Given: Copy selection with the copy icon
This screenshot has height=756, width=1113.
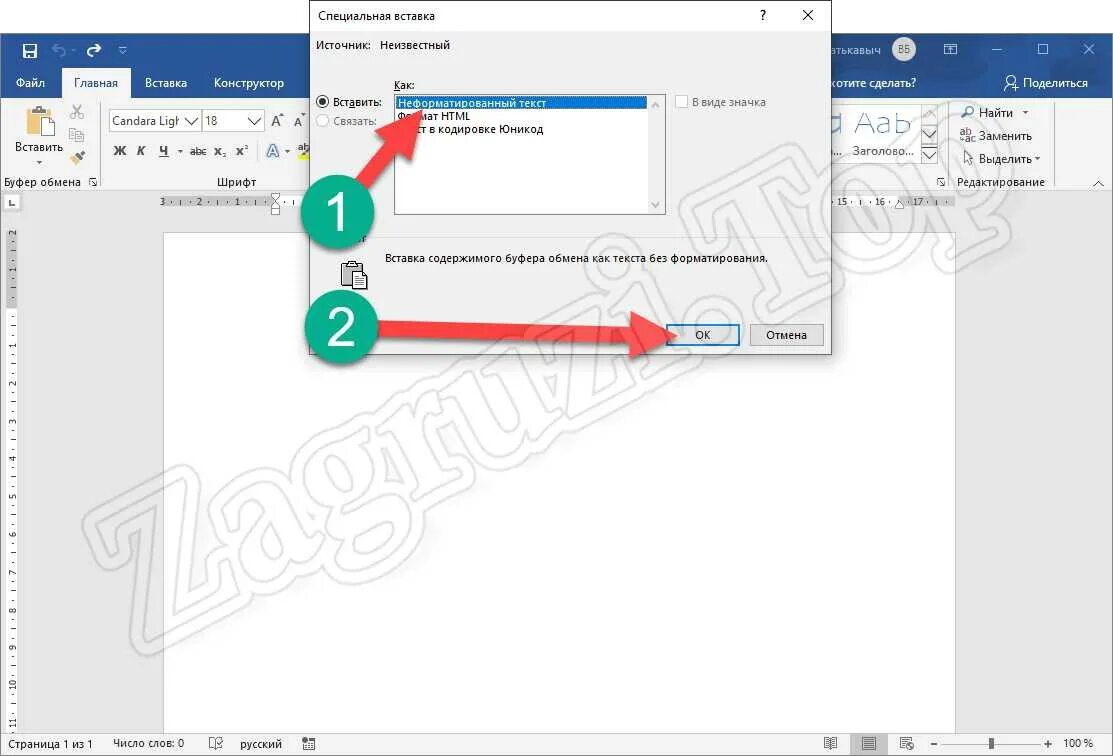Looking at the screenshot, I should click(77, 135).
